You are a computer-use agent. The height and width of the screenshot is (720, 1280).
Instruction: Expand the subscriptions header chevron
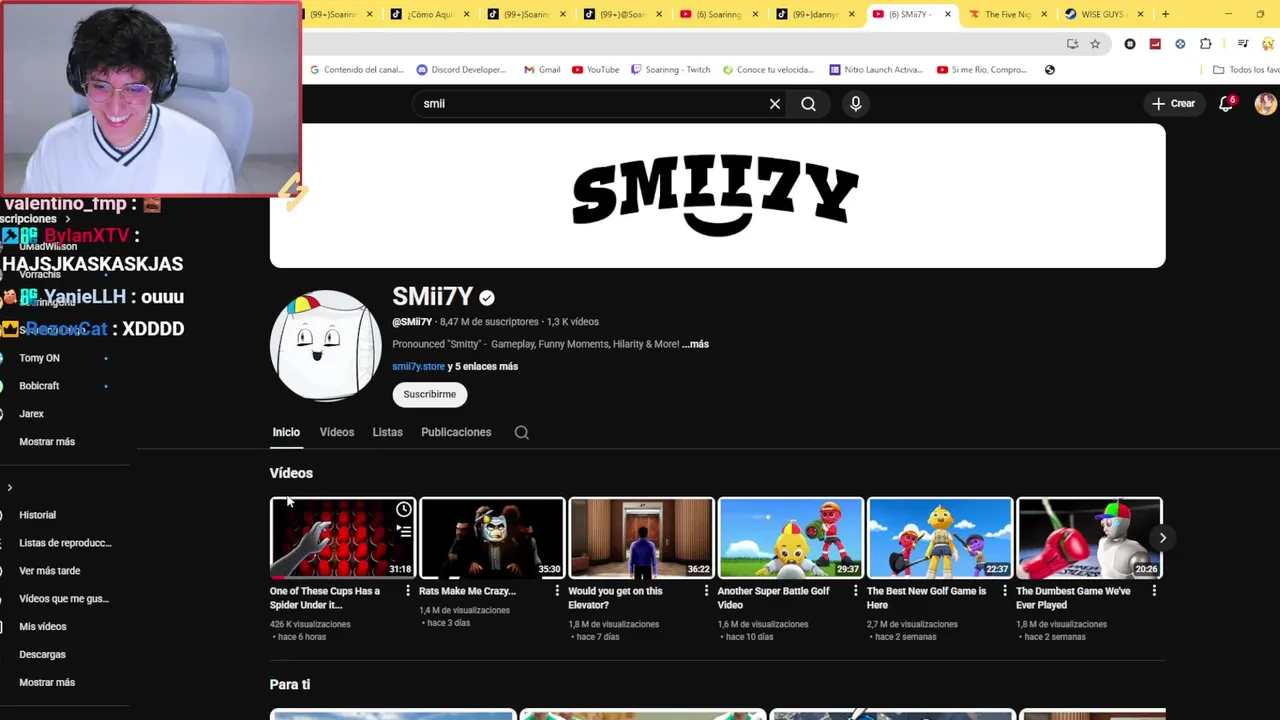tap(67, 219)
